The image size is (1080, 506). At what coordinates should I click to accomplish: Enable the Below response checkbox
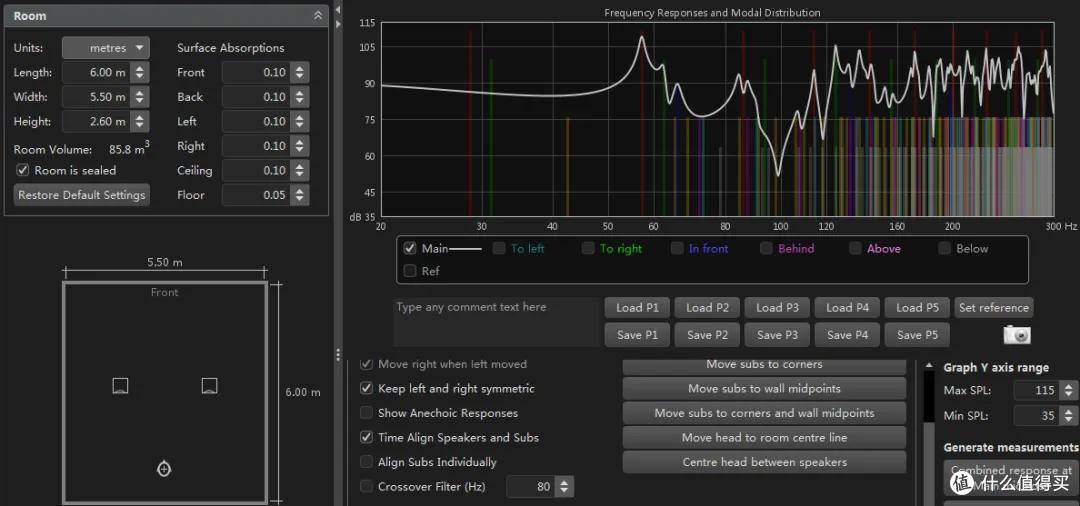[944, 249]
